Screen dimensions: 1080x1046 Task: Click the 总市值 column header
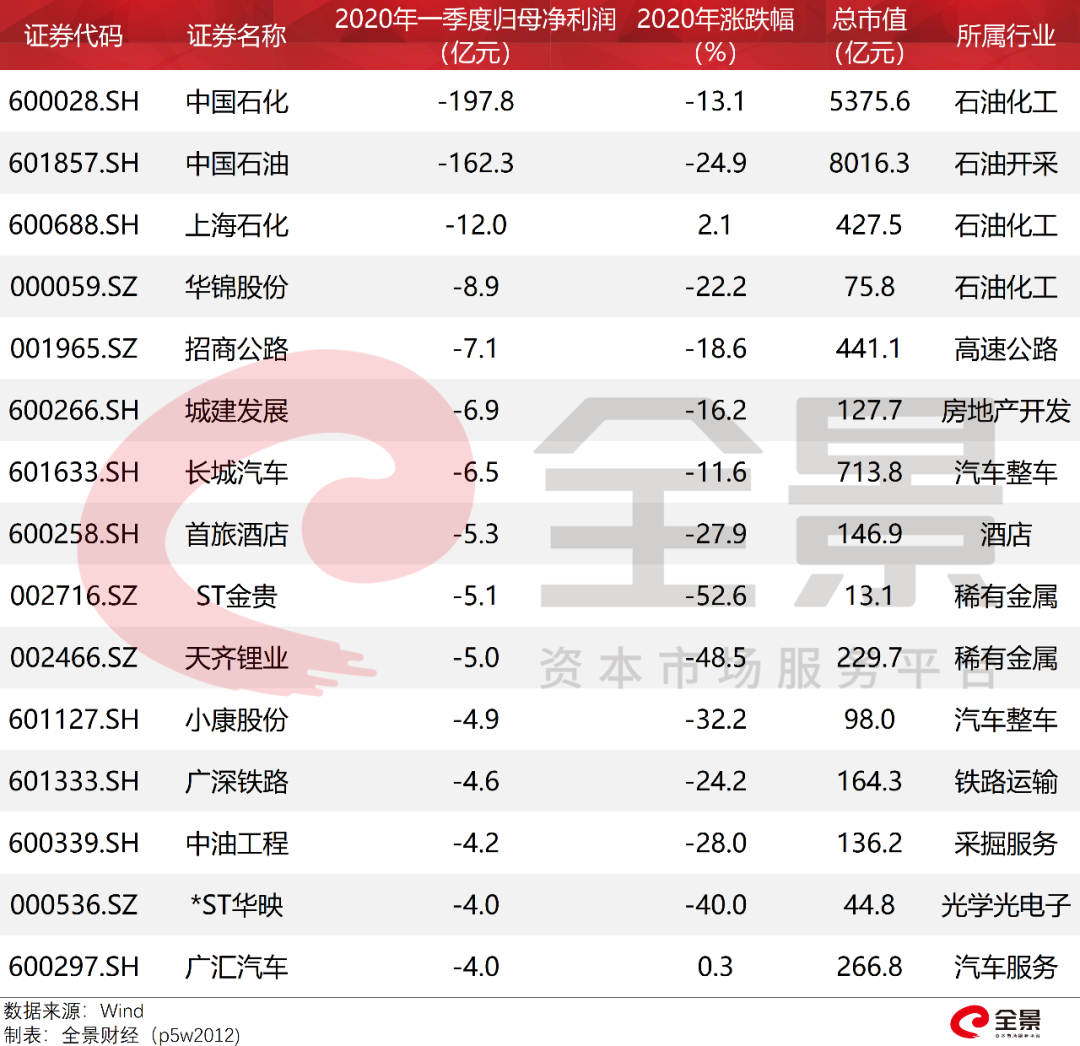(x=869, y=36)
